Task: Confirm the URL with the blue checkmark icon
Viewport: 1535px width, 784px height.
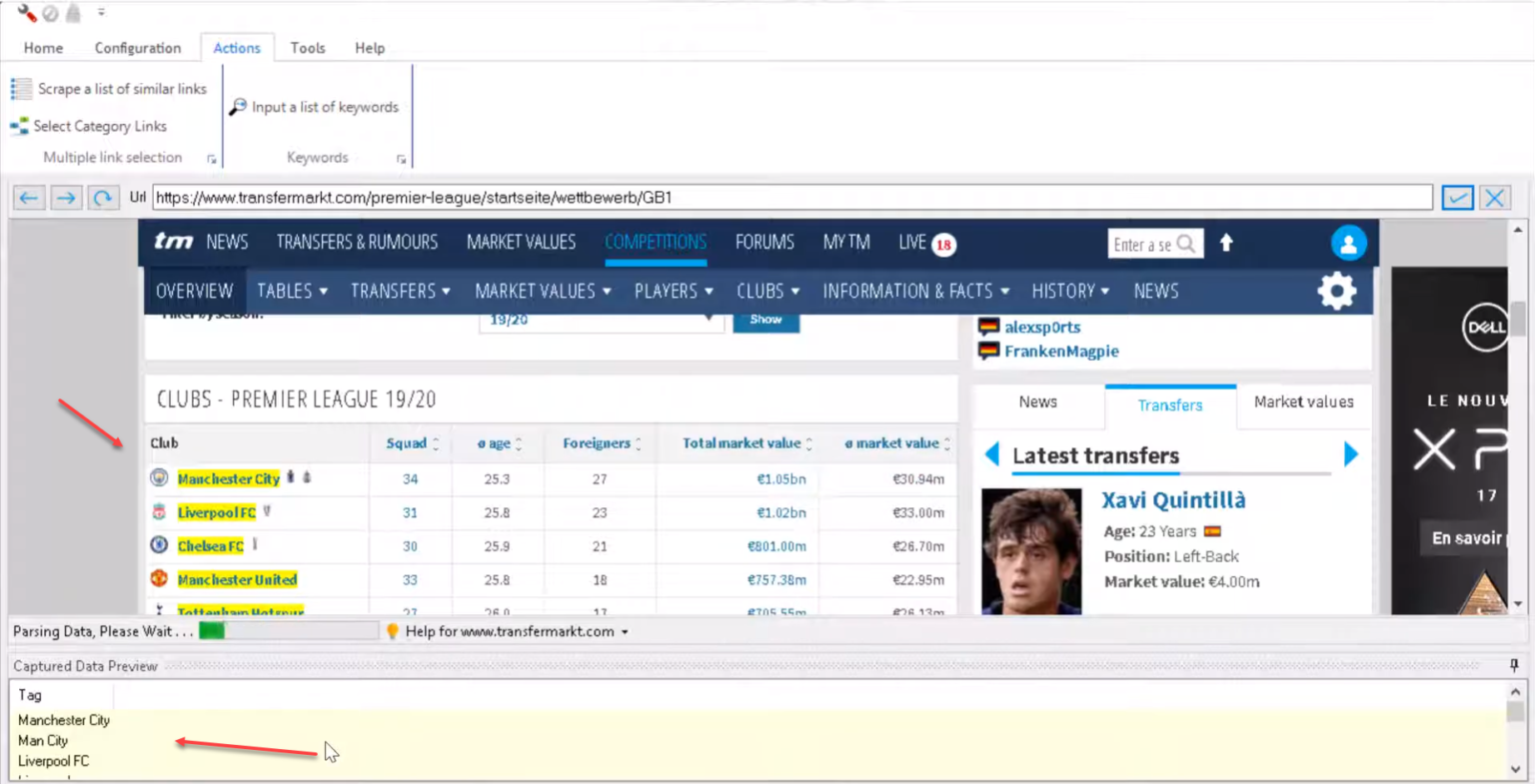Action: [x=1457, y=197]
